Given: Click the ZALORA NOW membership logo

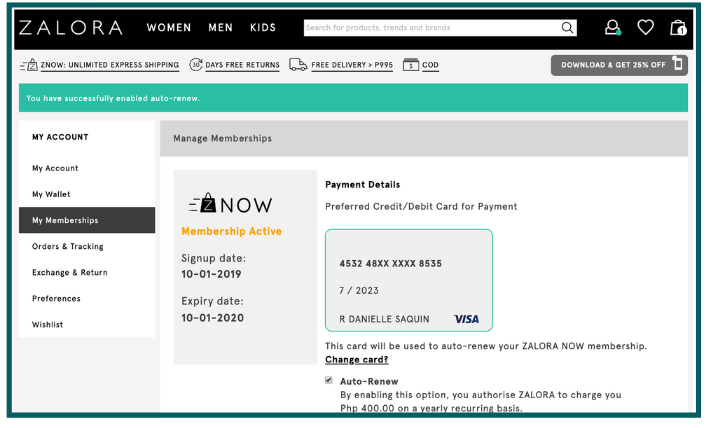Looking at the screenshot, I should click(x=230, y=204).
